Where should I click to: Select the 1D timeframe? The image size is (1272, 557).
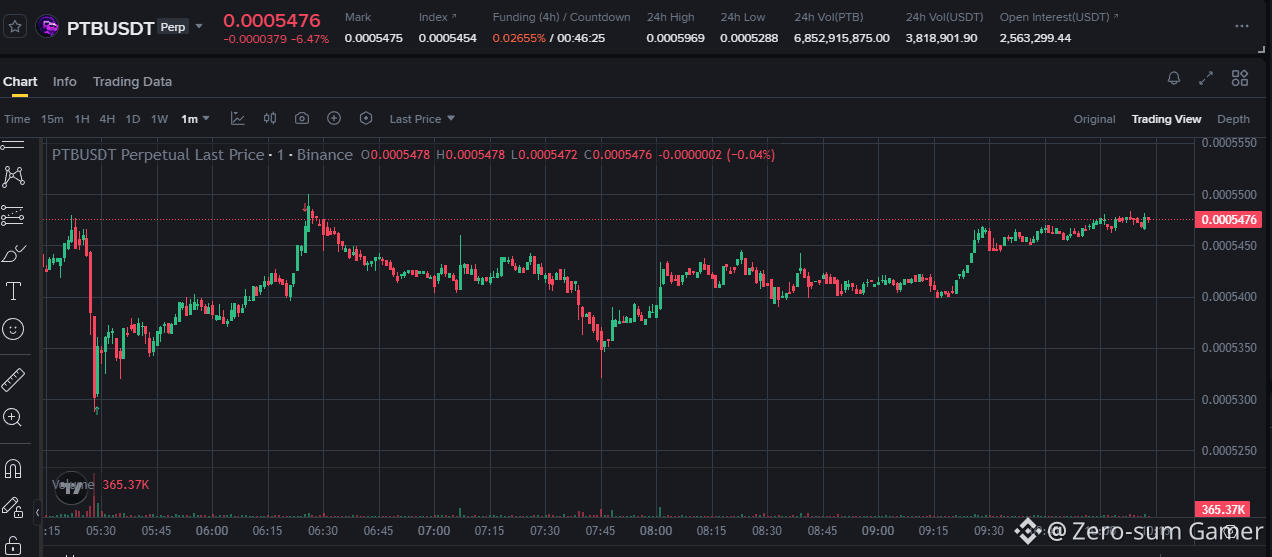tap(133, 119)
